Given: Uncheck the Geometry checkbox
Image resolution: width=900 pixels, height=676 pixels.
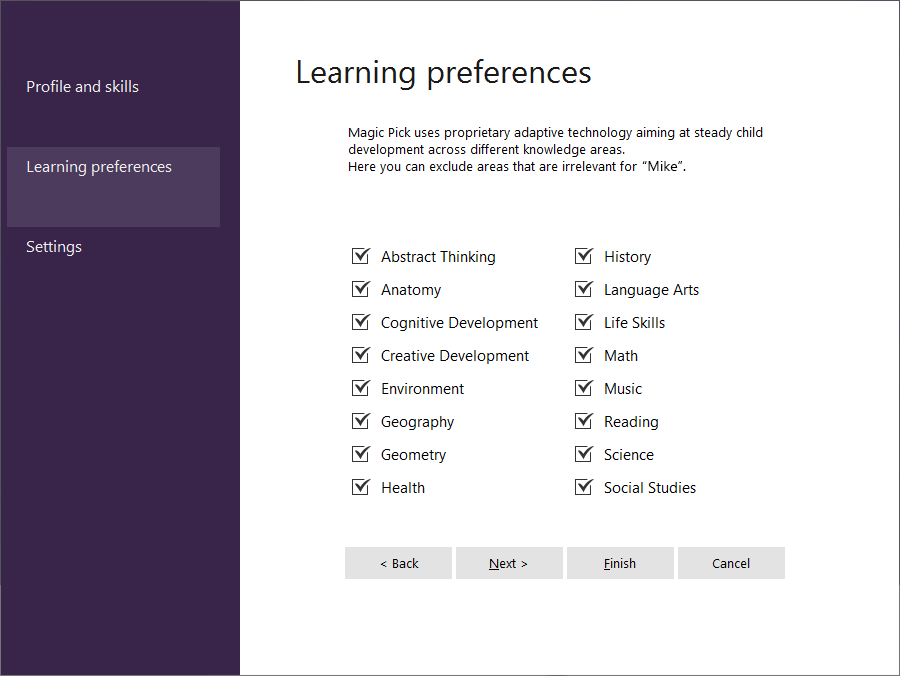Looking at the screenshot, I should pyautogui.click(x=361, y=454).
